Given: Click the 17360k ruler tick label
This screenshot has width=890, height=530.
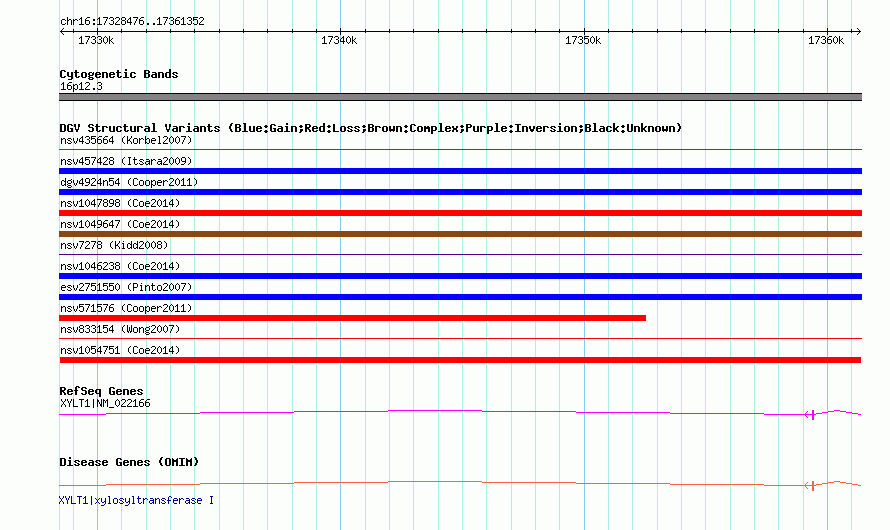Looking at the screenshot, I should click(x=826, y=40).
